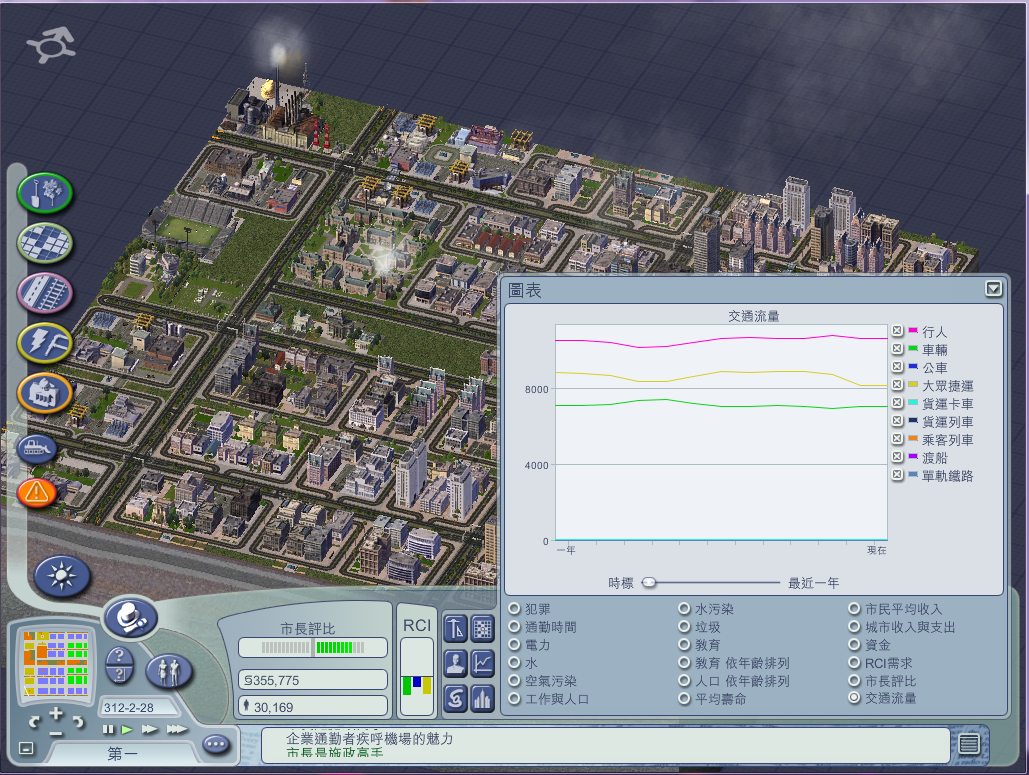Toggle the 貨運卡車 line in the chart legend
Viewport: 1029px width, 775px height.
point(898,403)
